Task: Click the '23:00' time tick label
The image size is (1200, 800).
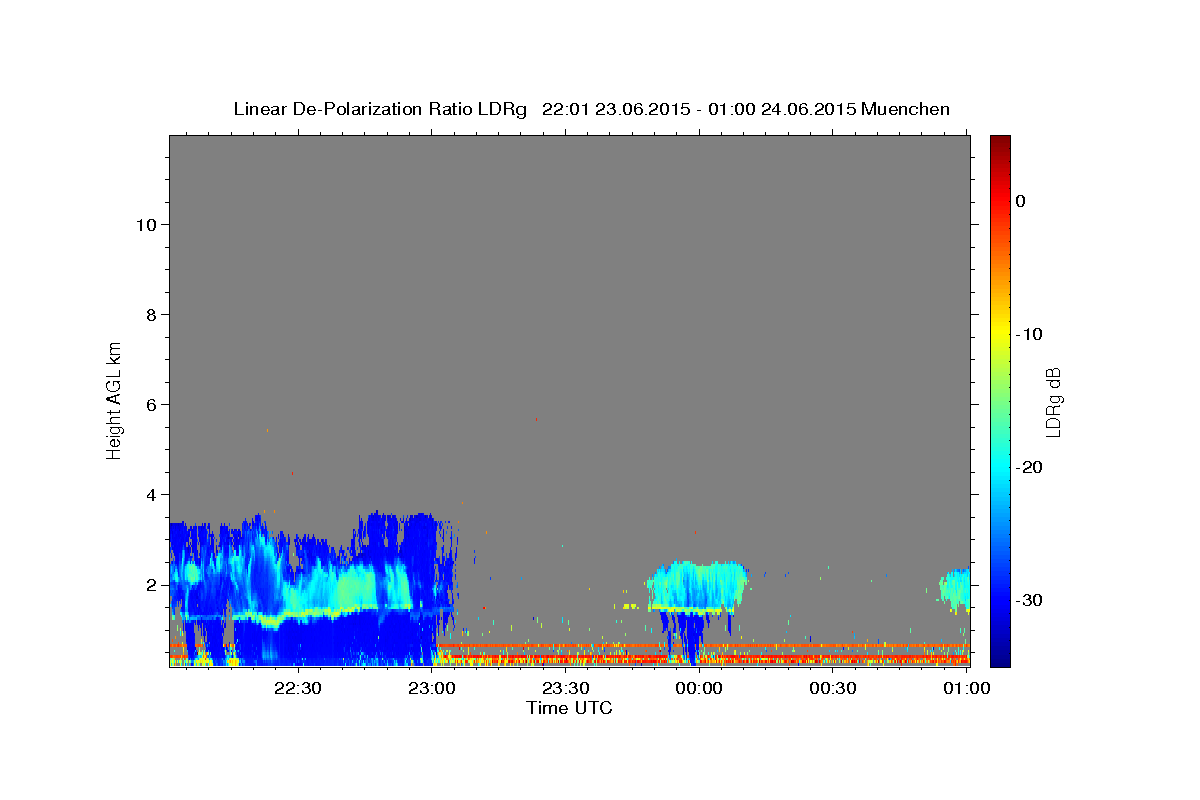Action: coord(432,688)
